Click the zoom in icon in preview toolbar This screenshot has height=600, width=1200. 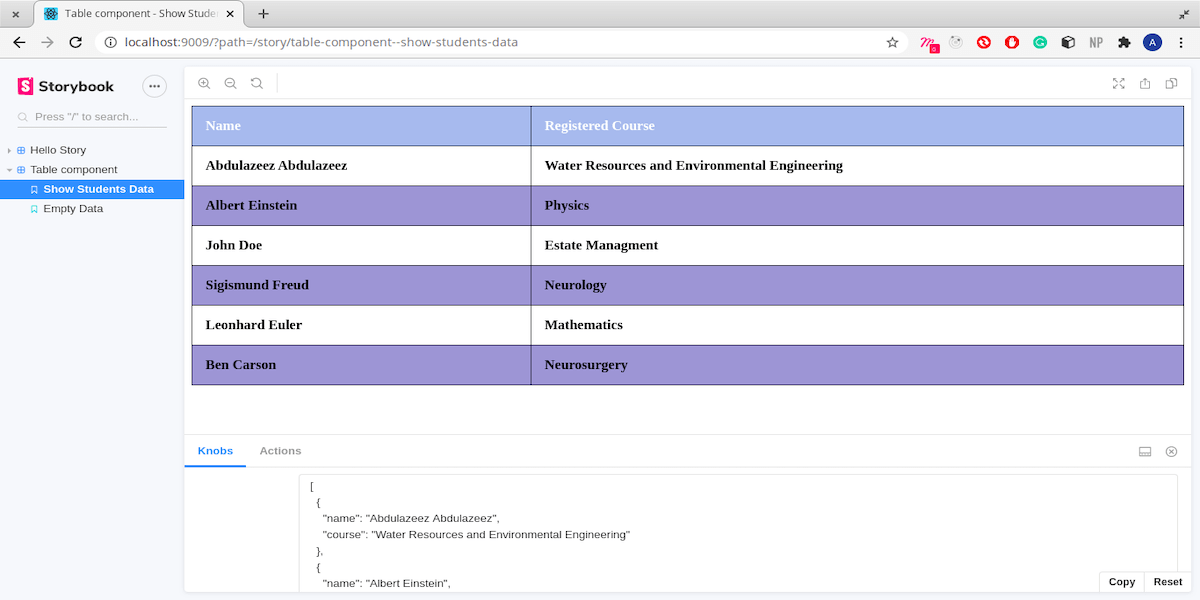[x=204, y=84]
